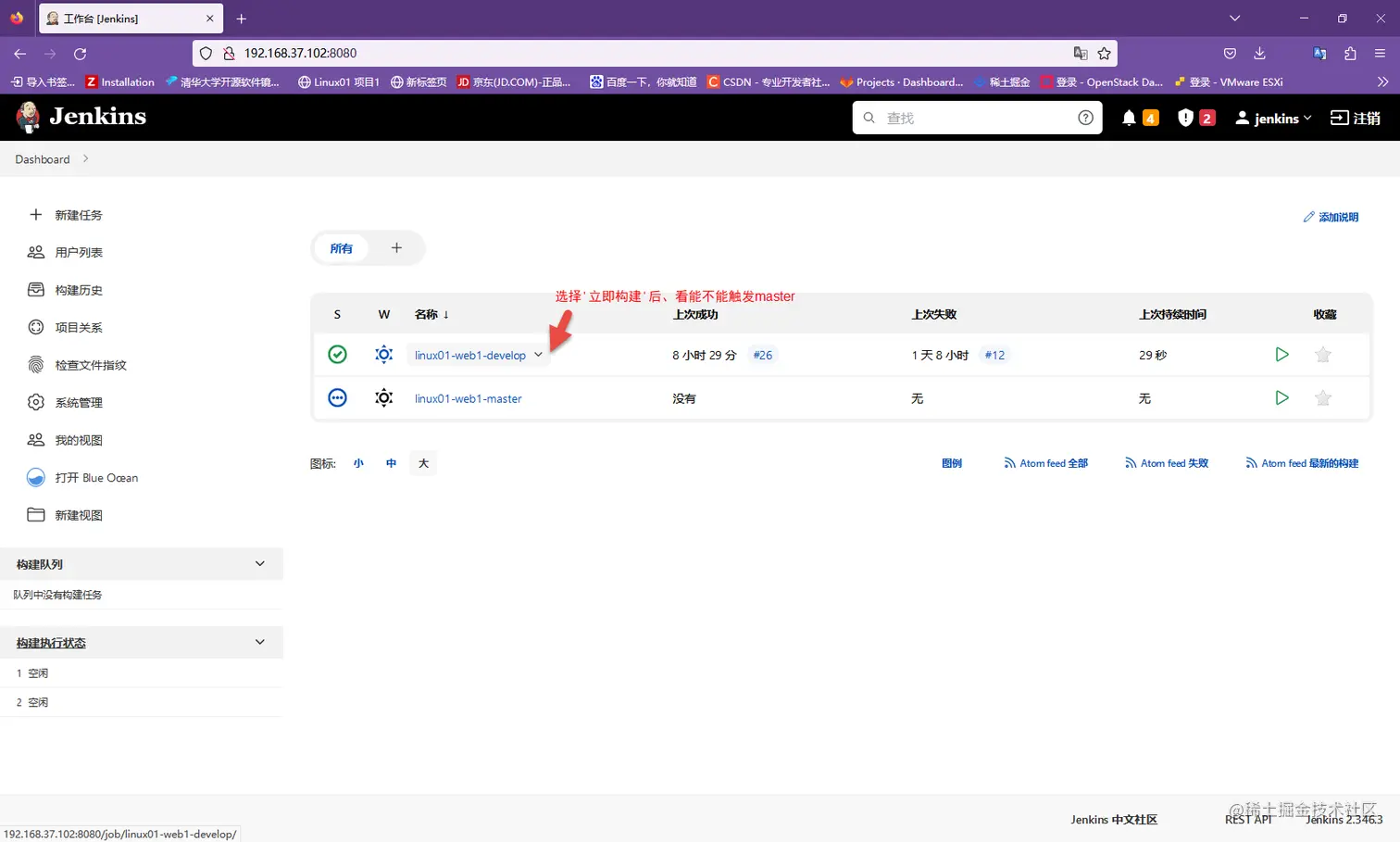The image size is (1400, 842).
Task: Sort by W weather column header
Action: (x=384, y=315)
